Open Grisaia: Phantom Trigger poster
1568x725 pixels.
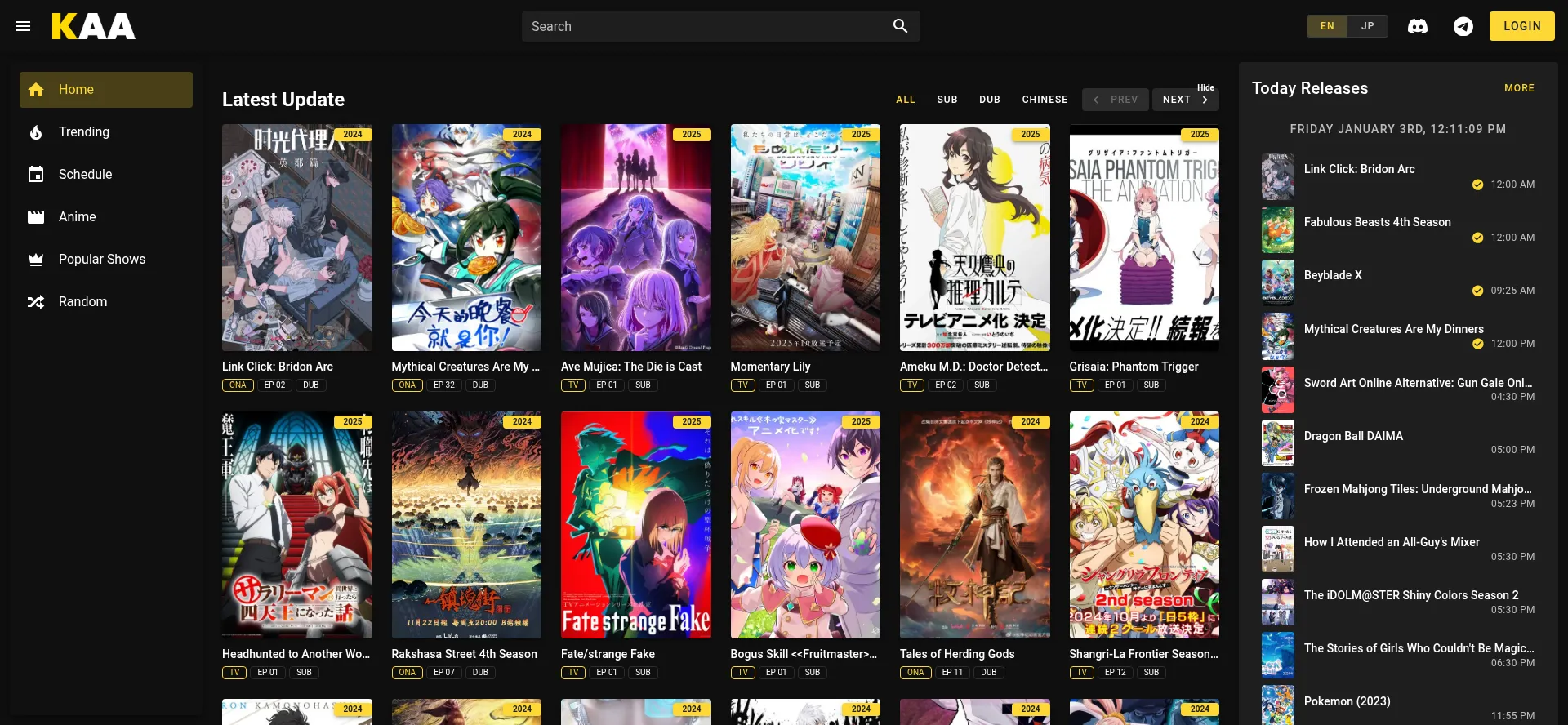click(1144, 238)
